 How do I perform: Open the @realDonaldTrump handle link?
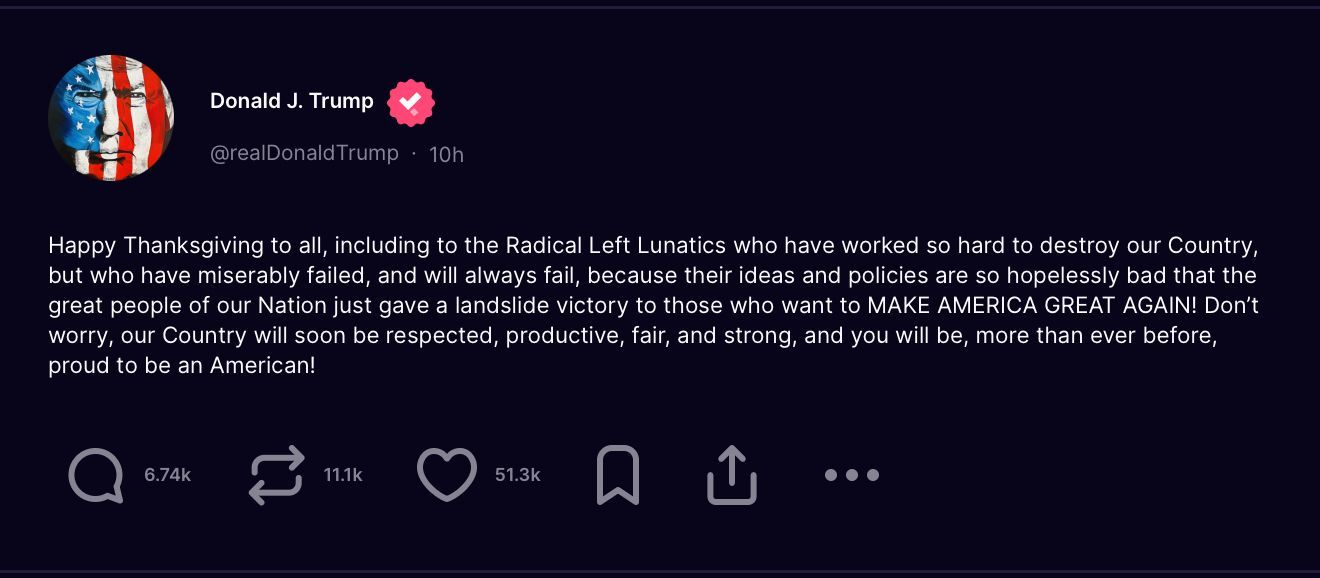point(304,153)
